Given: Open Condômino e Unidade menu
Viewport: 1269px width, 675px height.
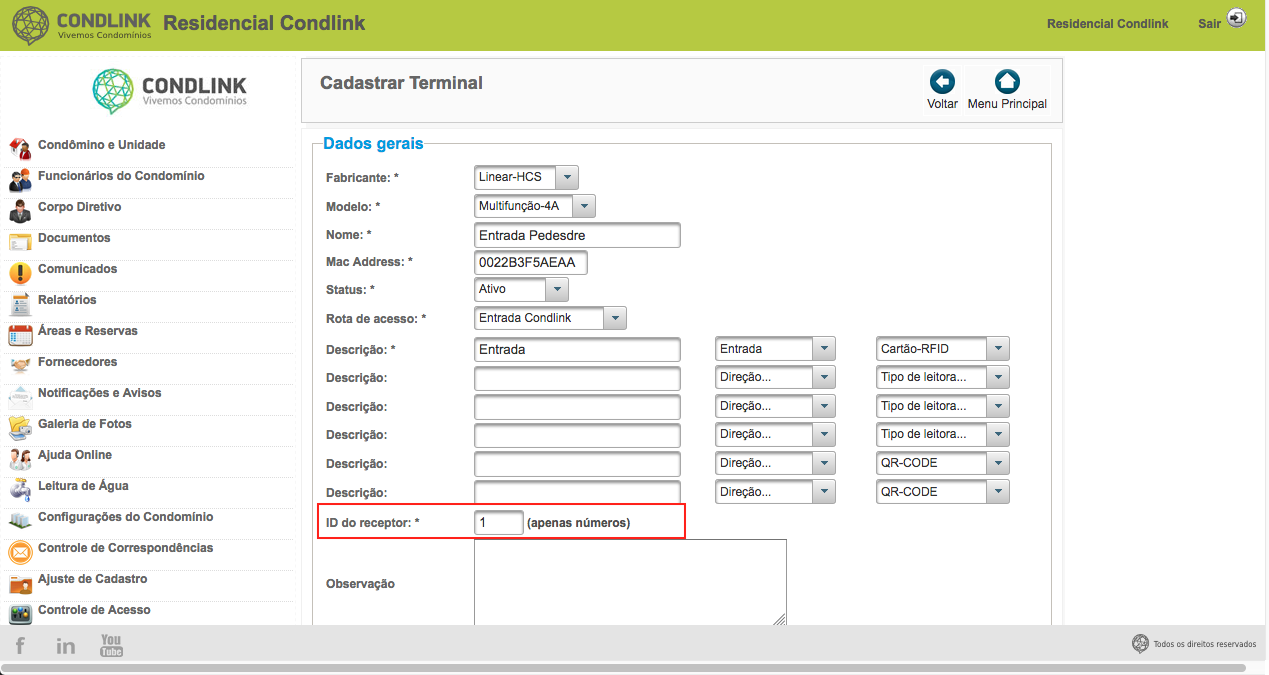Looking at the screenshot, I should 101,145.
